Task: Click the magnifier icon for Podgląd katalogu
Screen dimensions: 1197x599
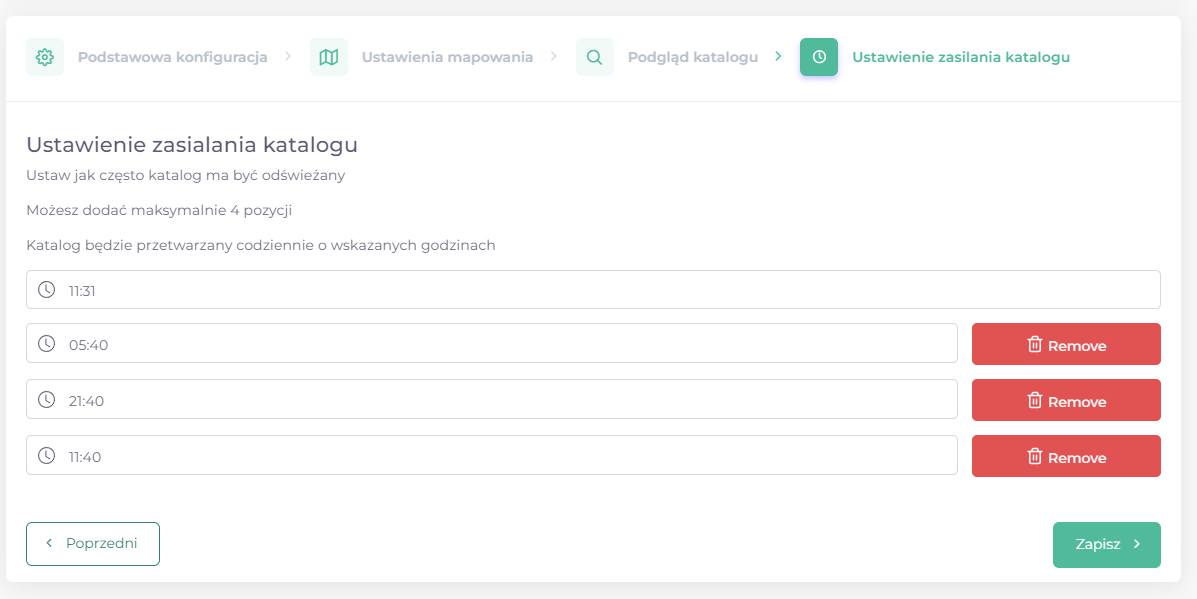Action: pyautogui.click(x=595, y=57)
